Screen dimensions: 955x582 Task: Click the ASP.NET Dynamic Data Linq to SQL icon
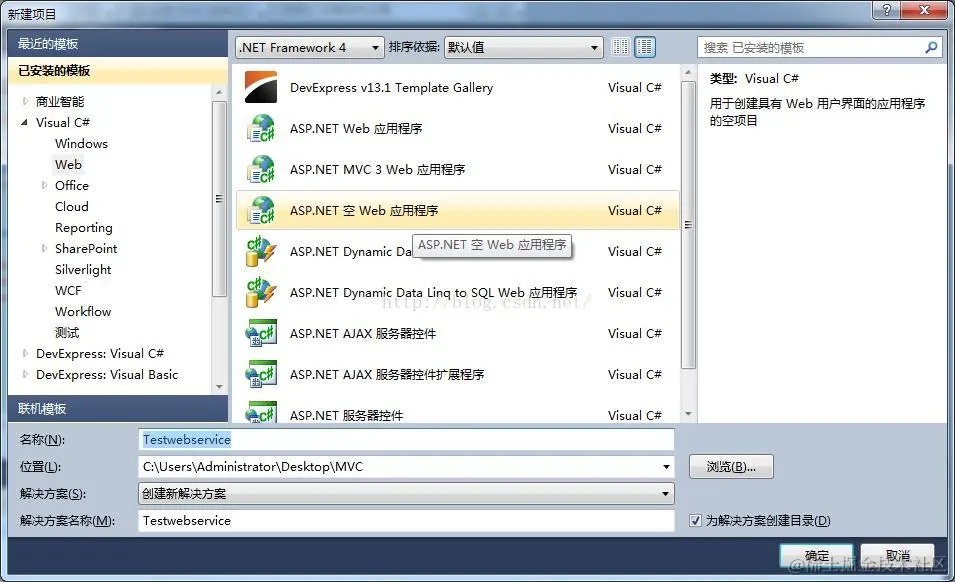[261, 292]
